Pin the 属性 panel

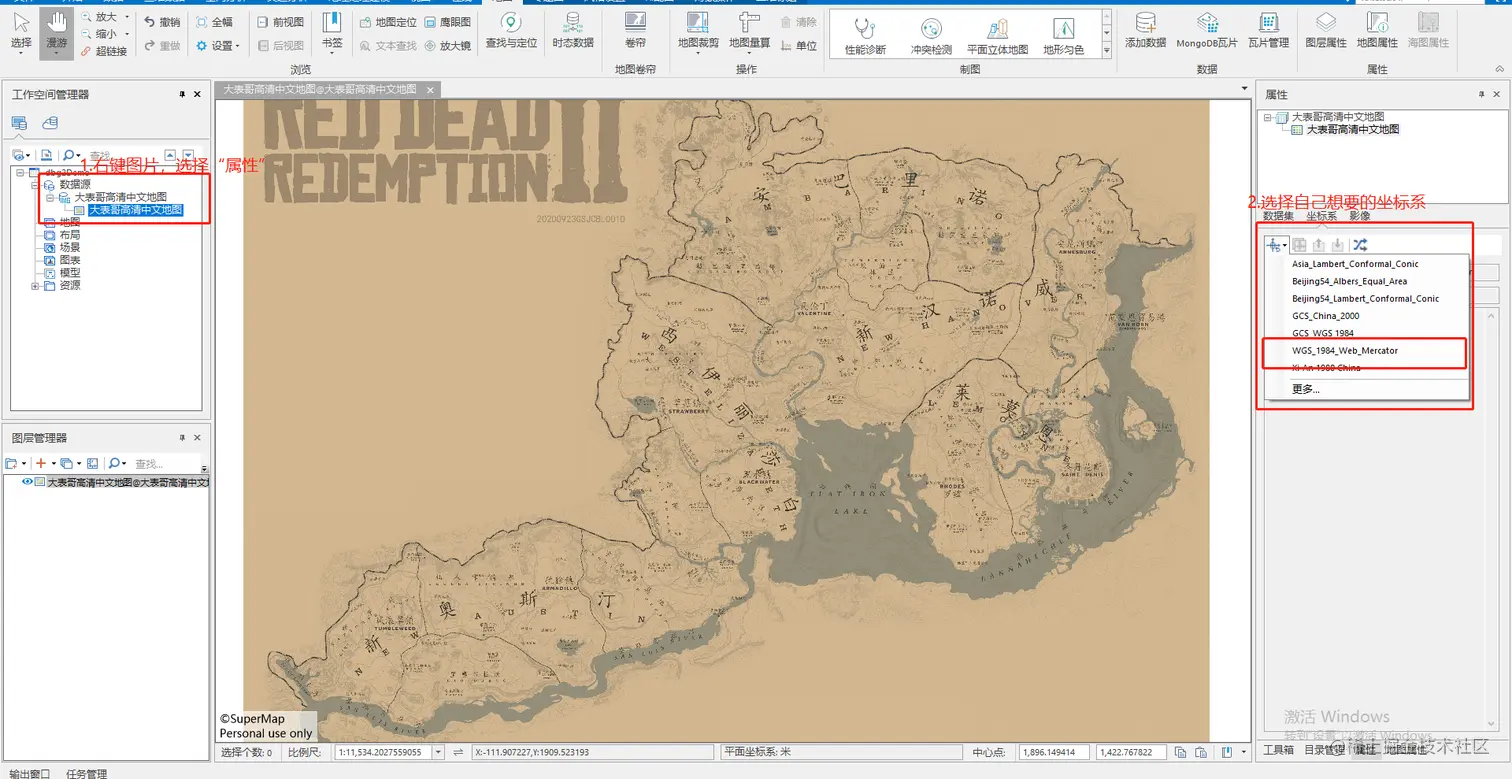click(1483, 94)
